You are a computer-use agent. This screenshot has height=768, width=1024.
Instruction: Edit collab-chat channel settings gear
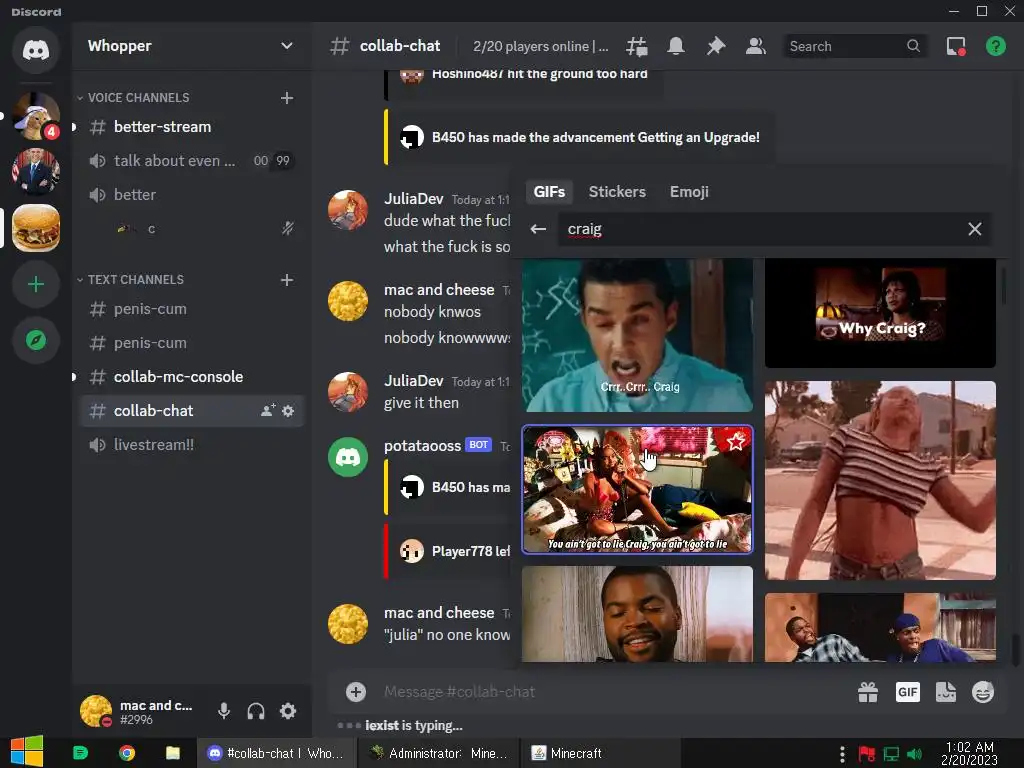[x=288, y=411]
